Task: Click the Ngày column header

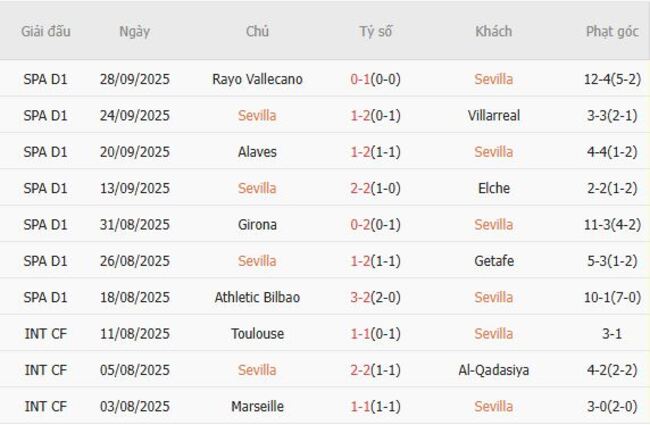Action: (x=134, y=31)
